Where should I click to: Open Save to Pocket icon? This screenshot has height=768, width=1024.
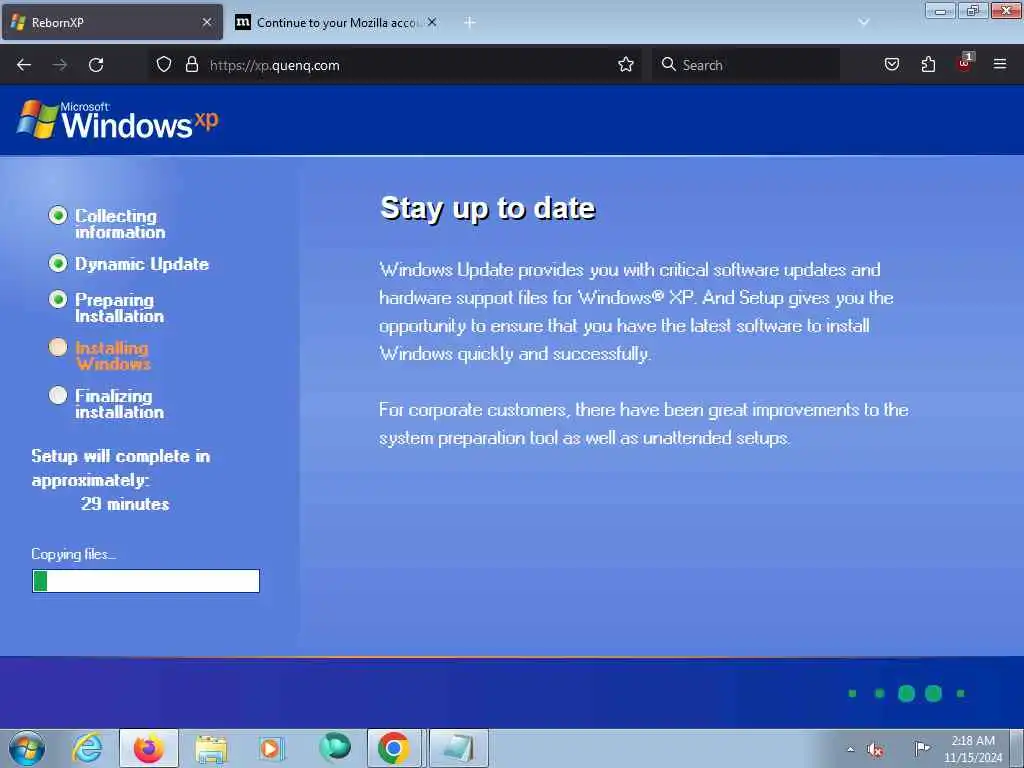point(891,65)
